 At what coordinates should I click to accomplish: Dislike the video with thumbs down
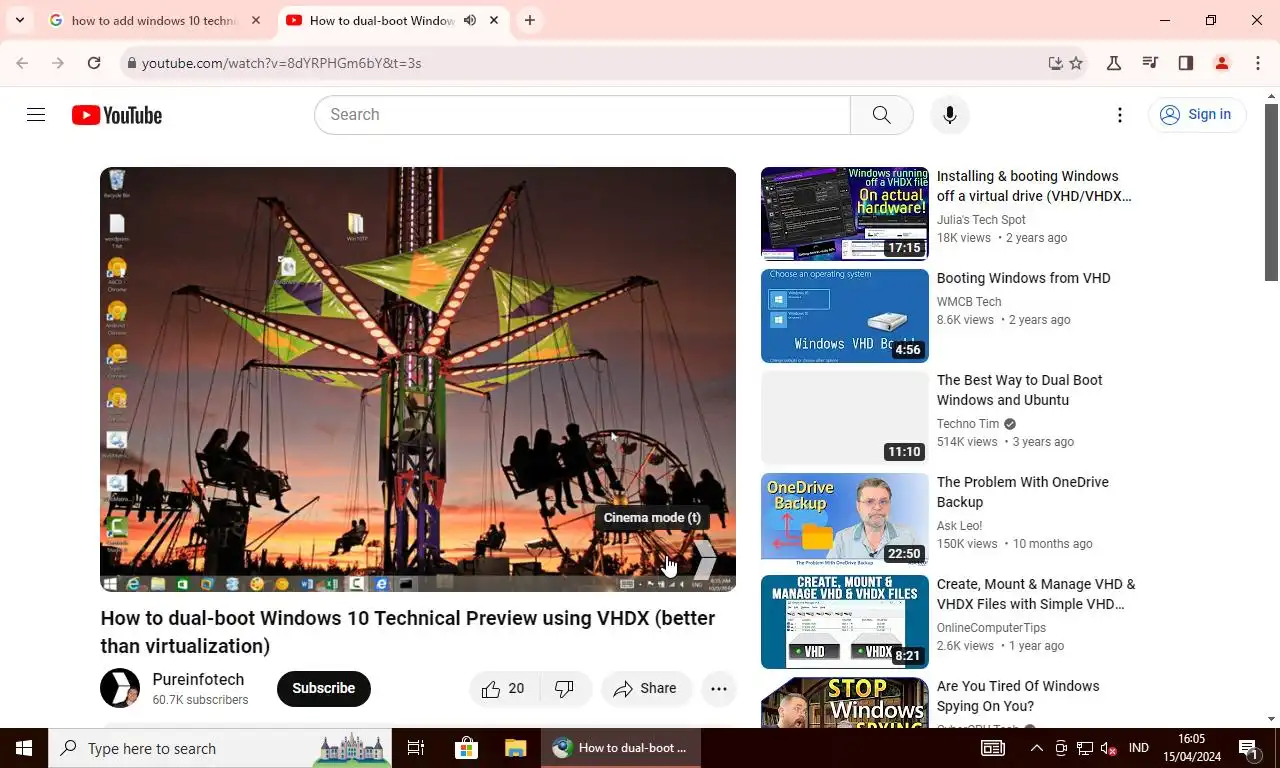(x=565, y=688)
